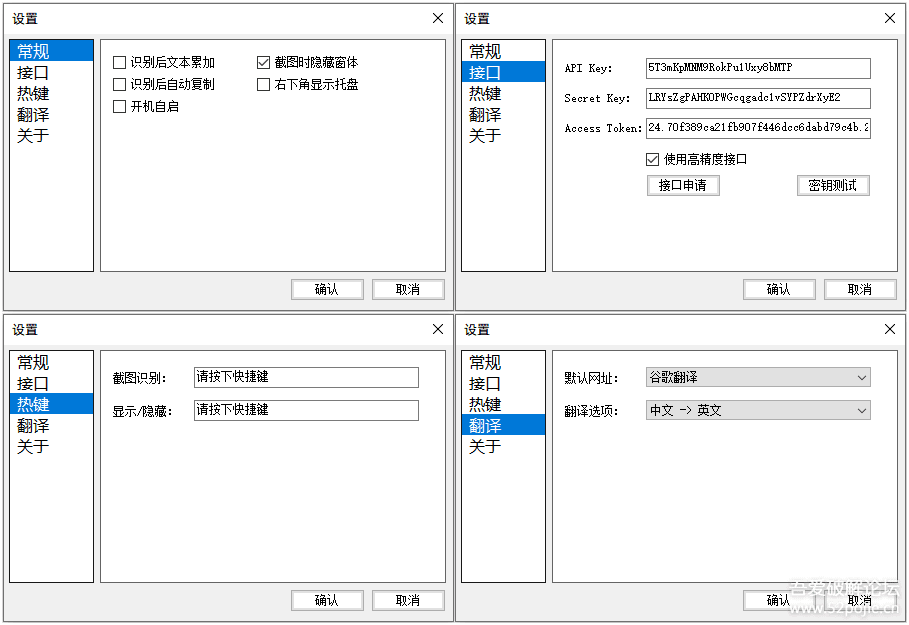Confirm with 确认 in the 常规 window
Image resolution: width=909 pixels, height=625 pixels.
pyautogui.click(x=327, y=289)
